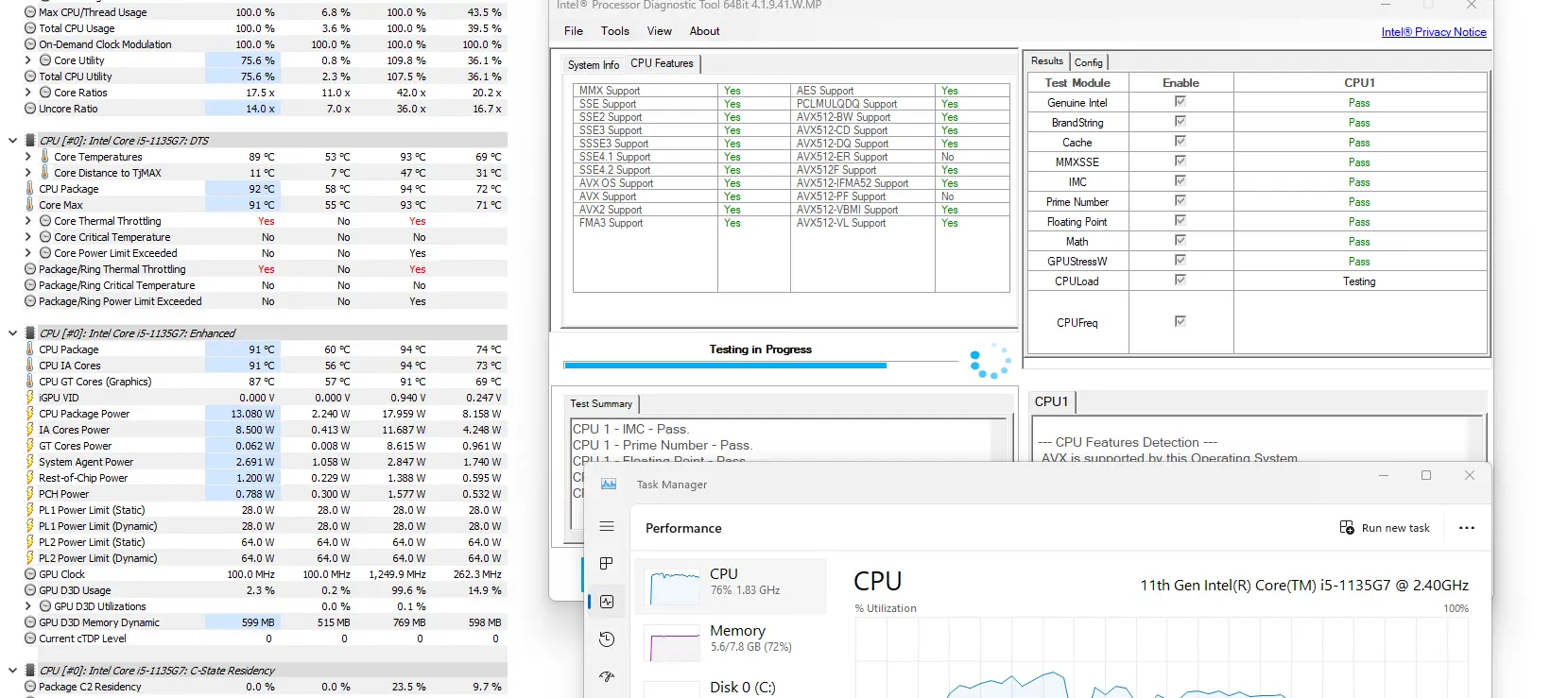Click the power icon beside PCH Power
This screenshot has width=1568, height=698.
pos(30,494)
